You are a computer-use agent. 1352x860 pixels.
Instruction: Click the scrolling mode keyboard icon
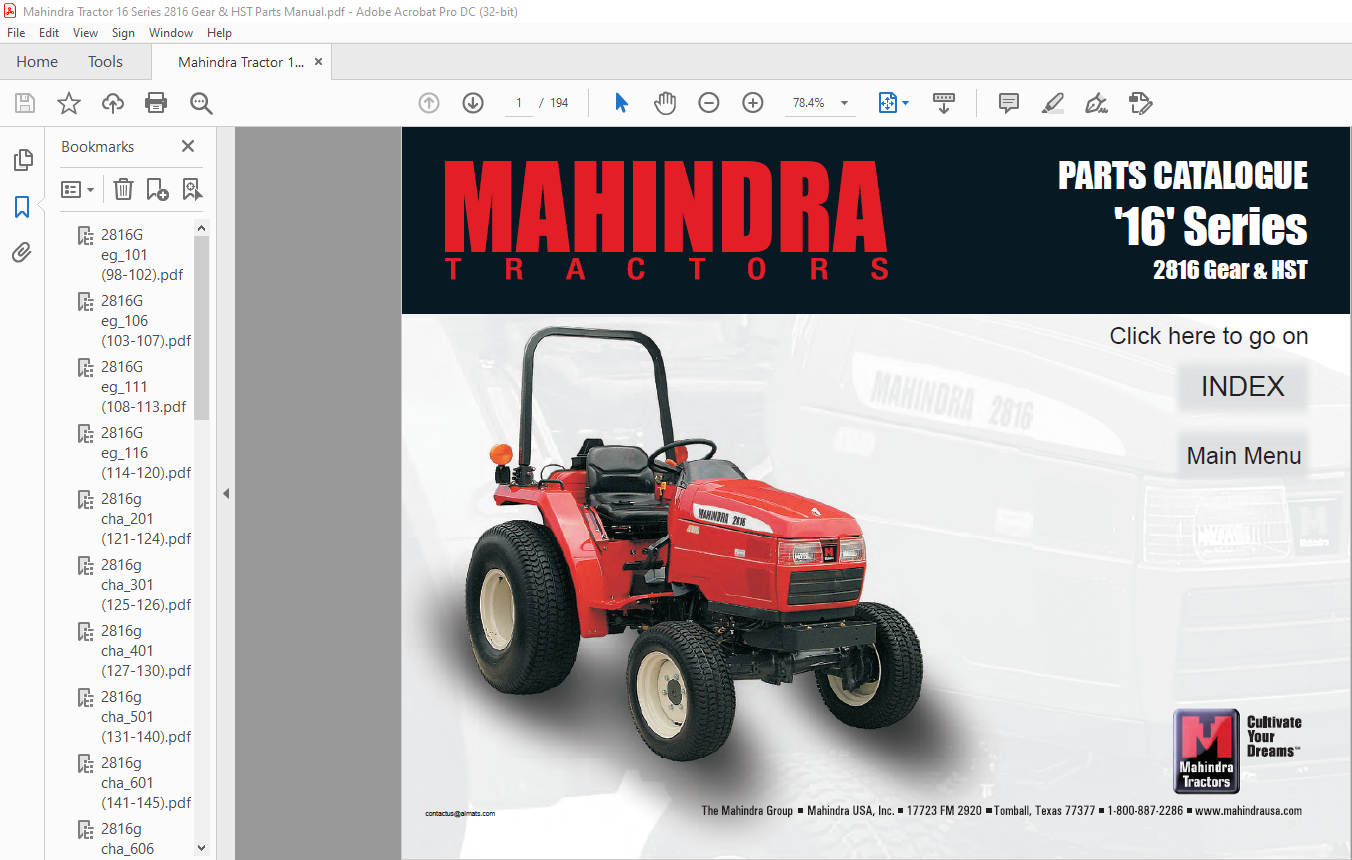943,103
